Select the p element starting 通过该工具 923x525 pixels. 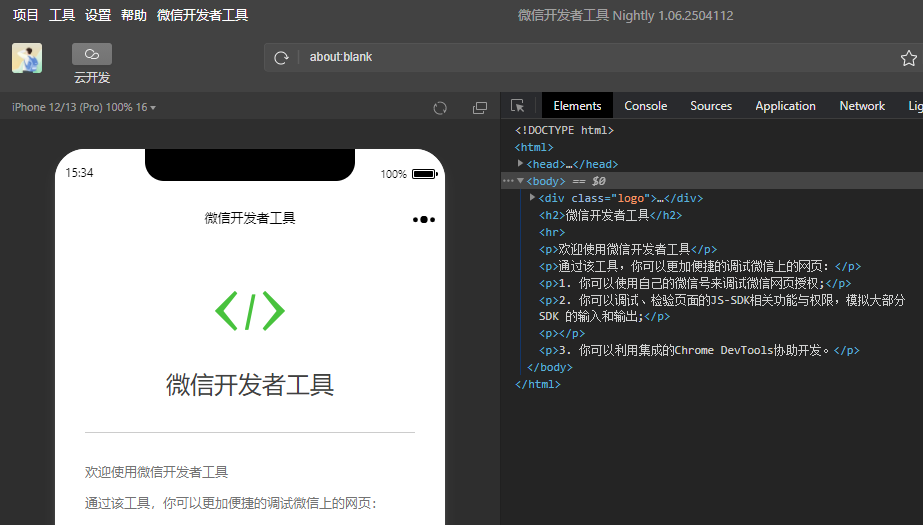[x=700, y=267]
